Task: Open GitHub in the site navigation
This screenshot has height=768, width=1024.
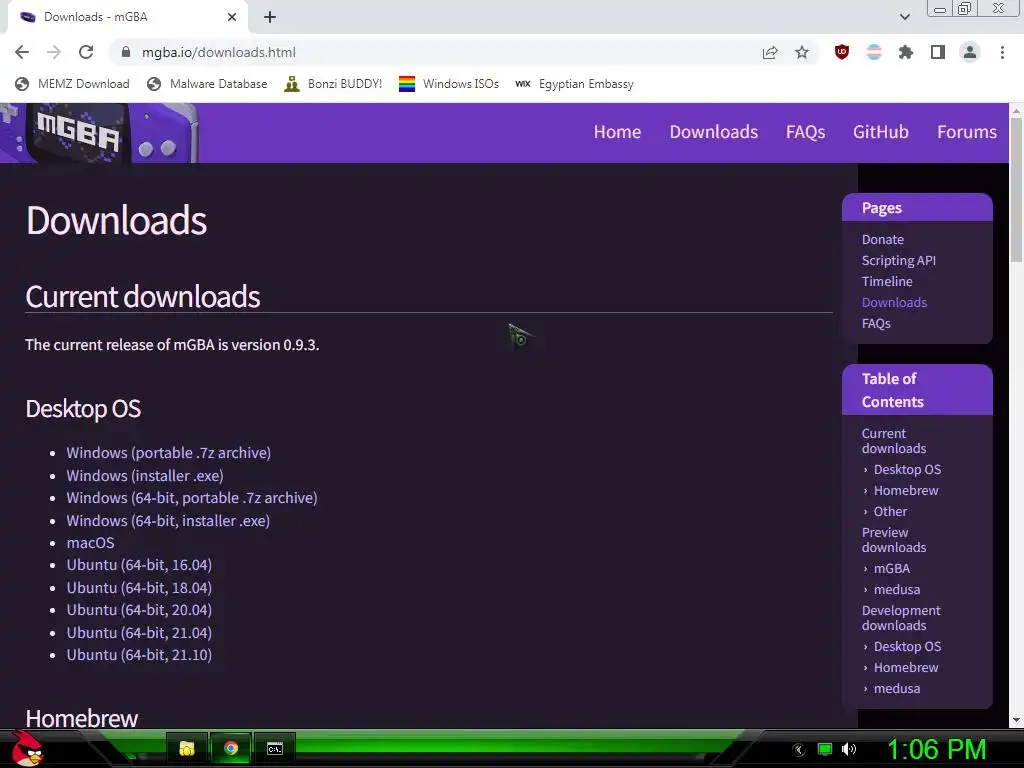Action: [880, 132]
